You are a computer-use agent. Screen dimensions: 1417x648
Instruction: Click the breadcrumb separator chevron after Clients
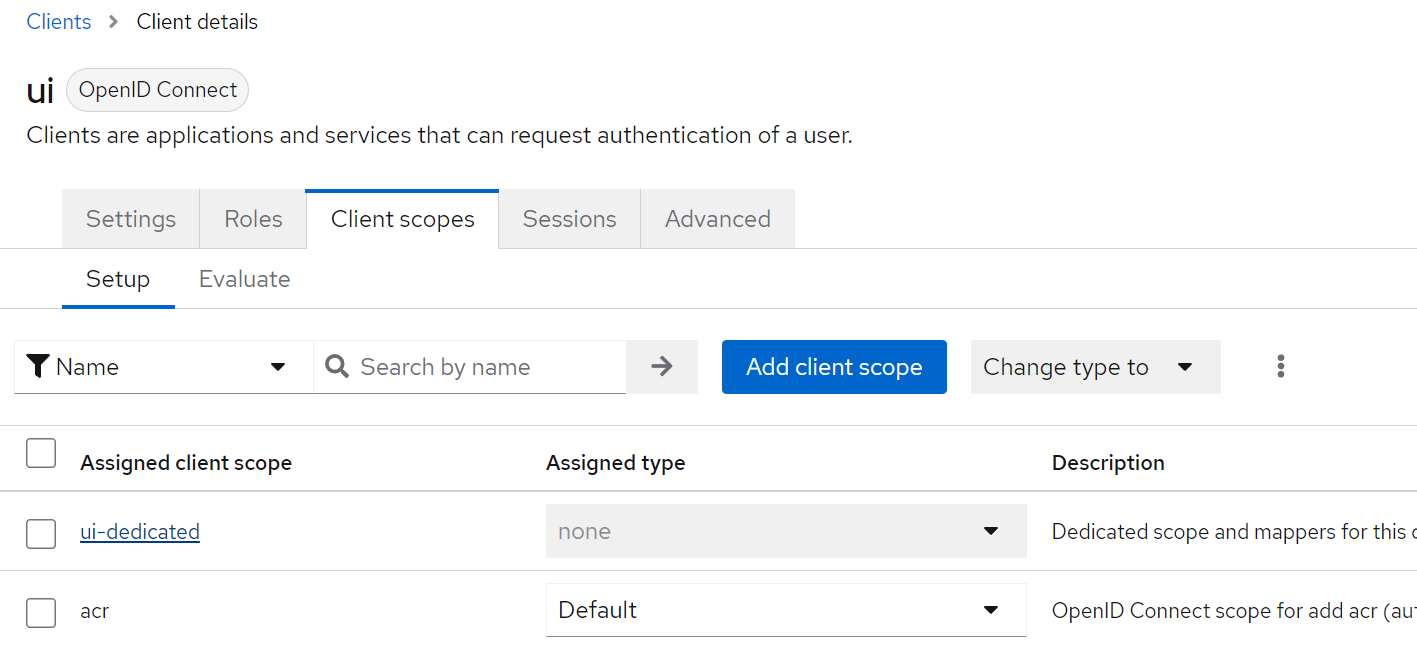tap(111, 21)
